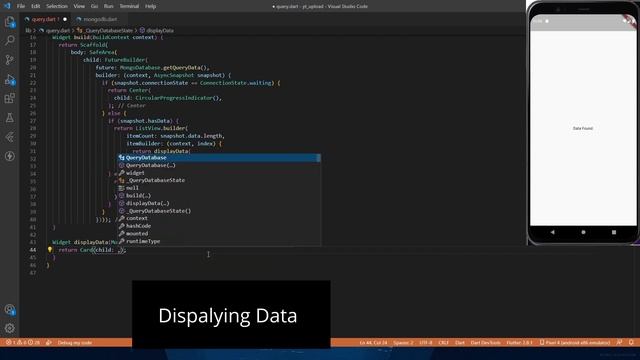Open the Explorer view in activity bar
The width and height of the screenshot is (640, 360).
click(9, 22)
